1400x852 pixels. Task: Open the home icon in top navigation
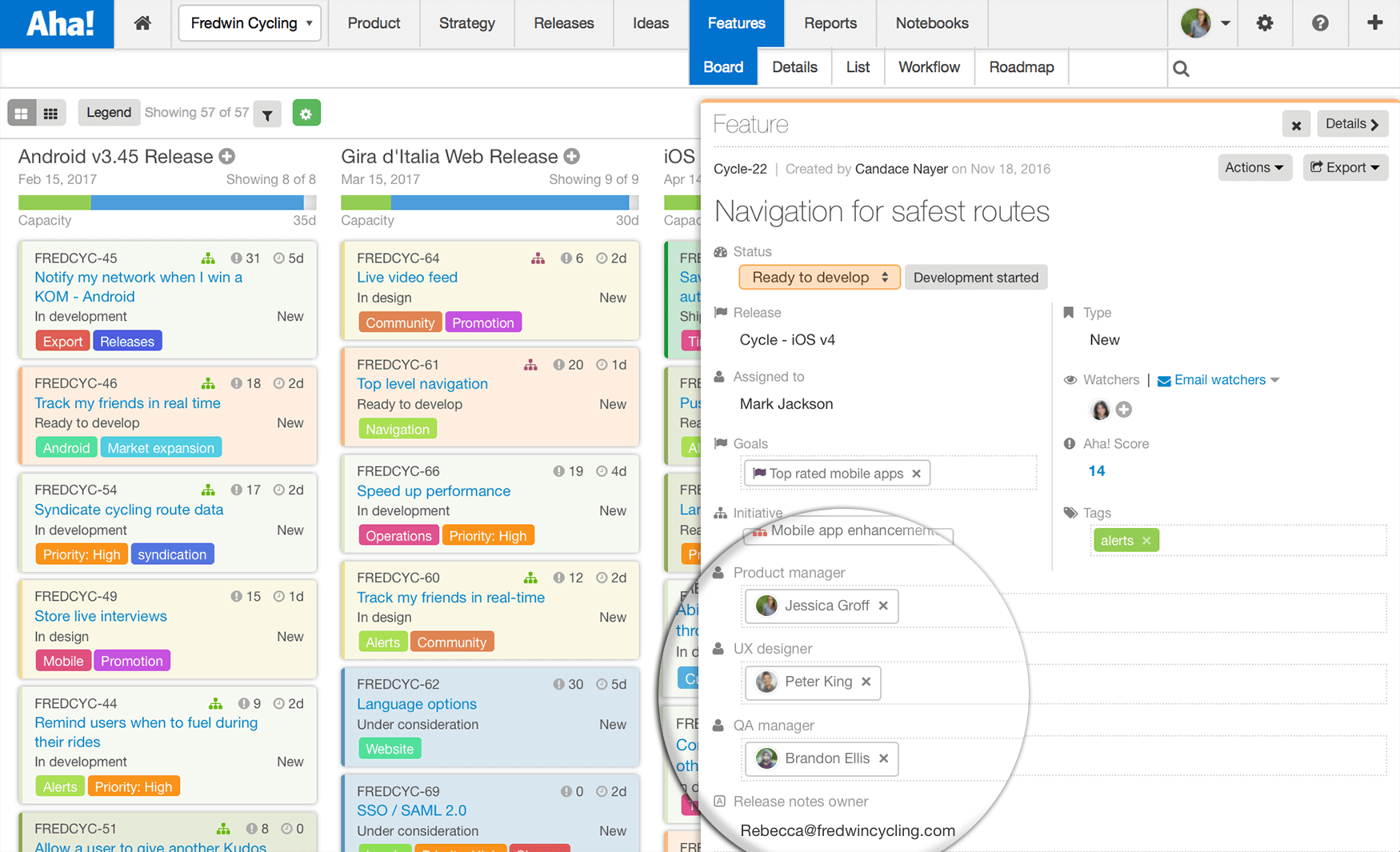point(142,23)
